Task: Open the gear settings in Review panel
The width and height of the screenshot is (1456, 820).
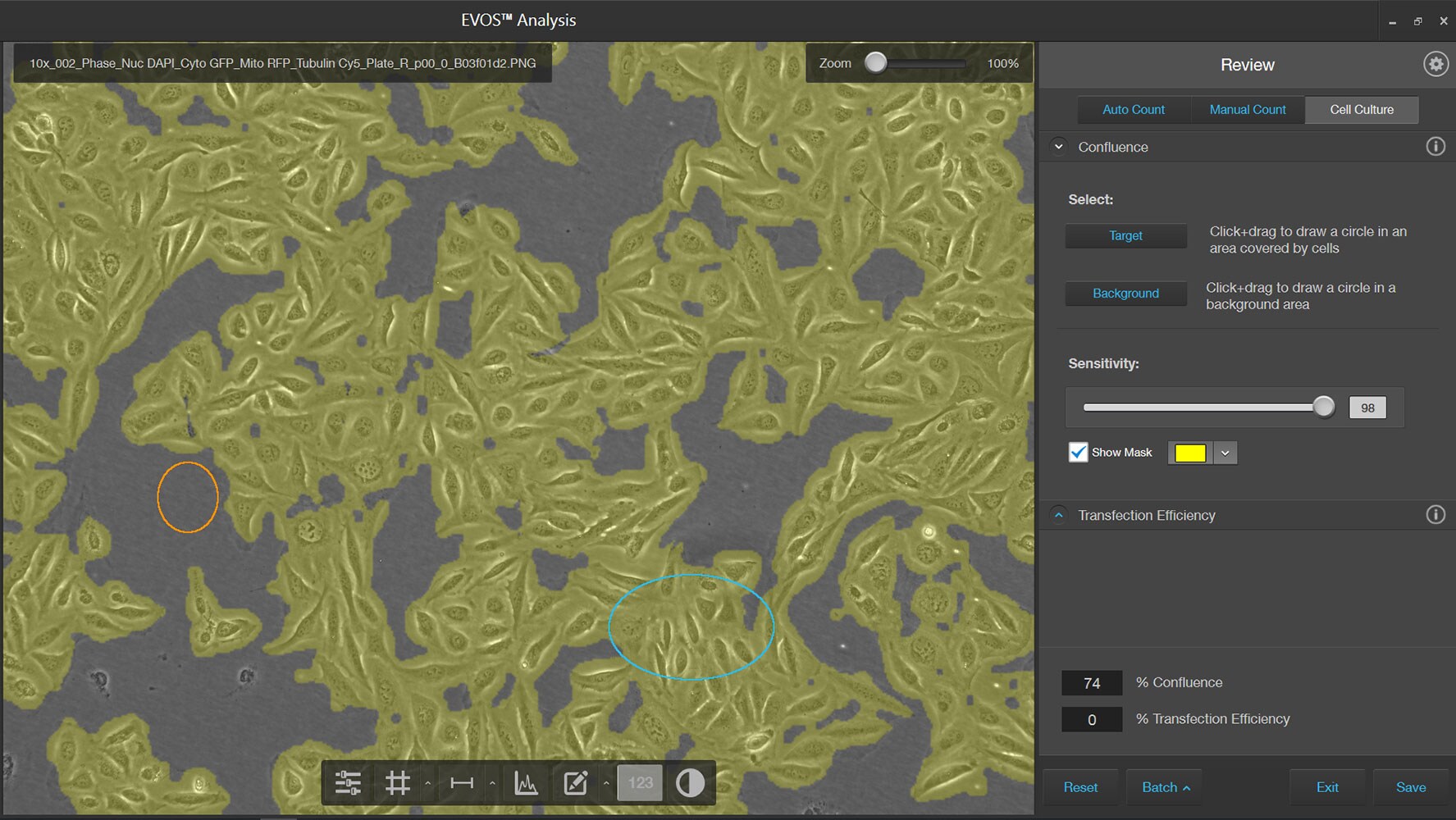Action: (x=1435, y=64)
